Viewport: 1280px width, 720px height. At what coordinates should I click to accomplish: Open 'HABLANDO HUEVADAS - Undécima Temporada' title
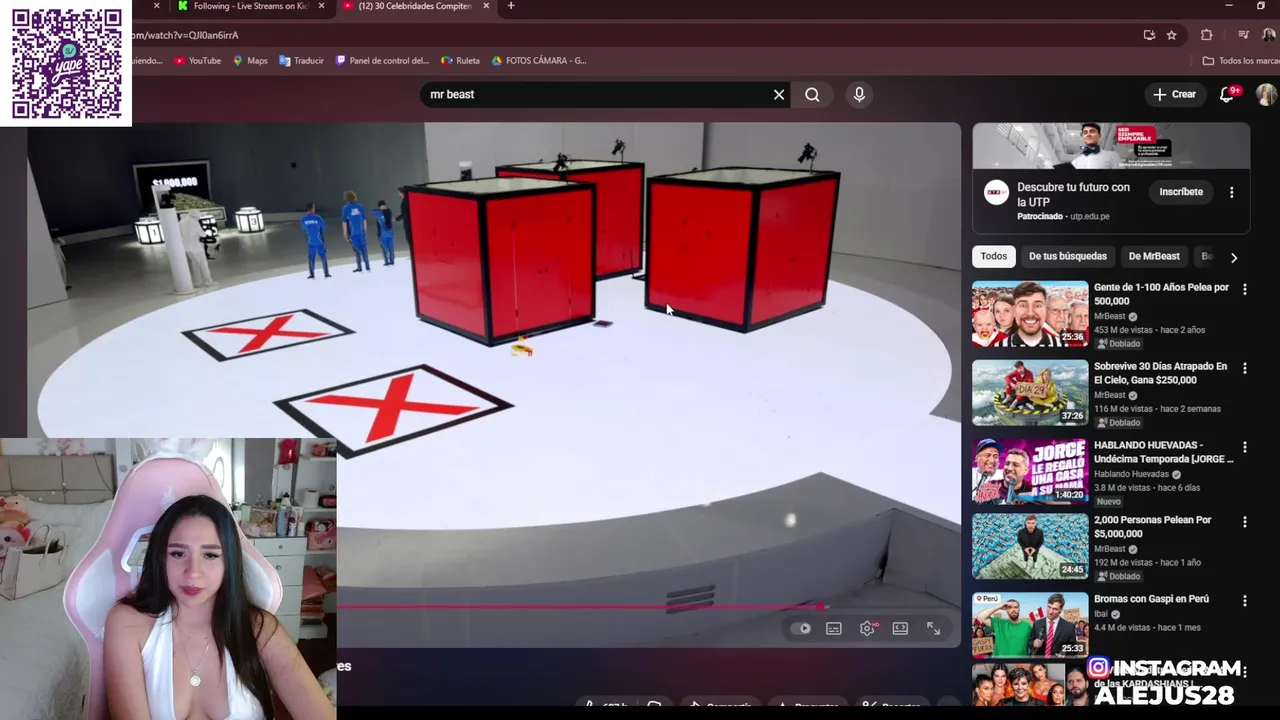(1164, 452)
